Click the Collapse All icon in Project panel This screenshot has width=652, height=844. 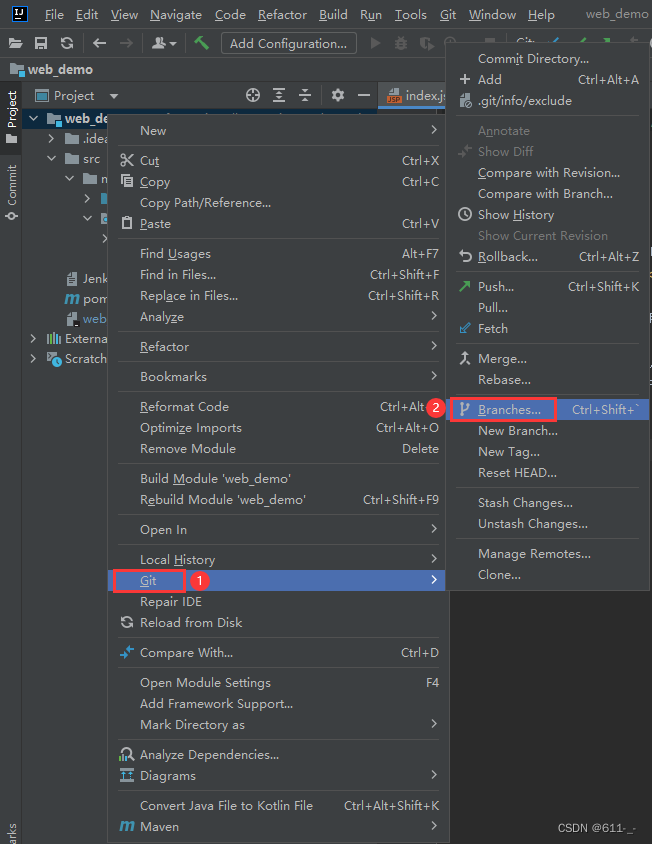coord(305,95)
